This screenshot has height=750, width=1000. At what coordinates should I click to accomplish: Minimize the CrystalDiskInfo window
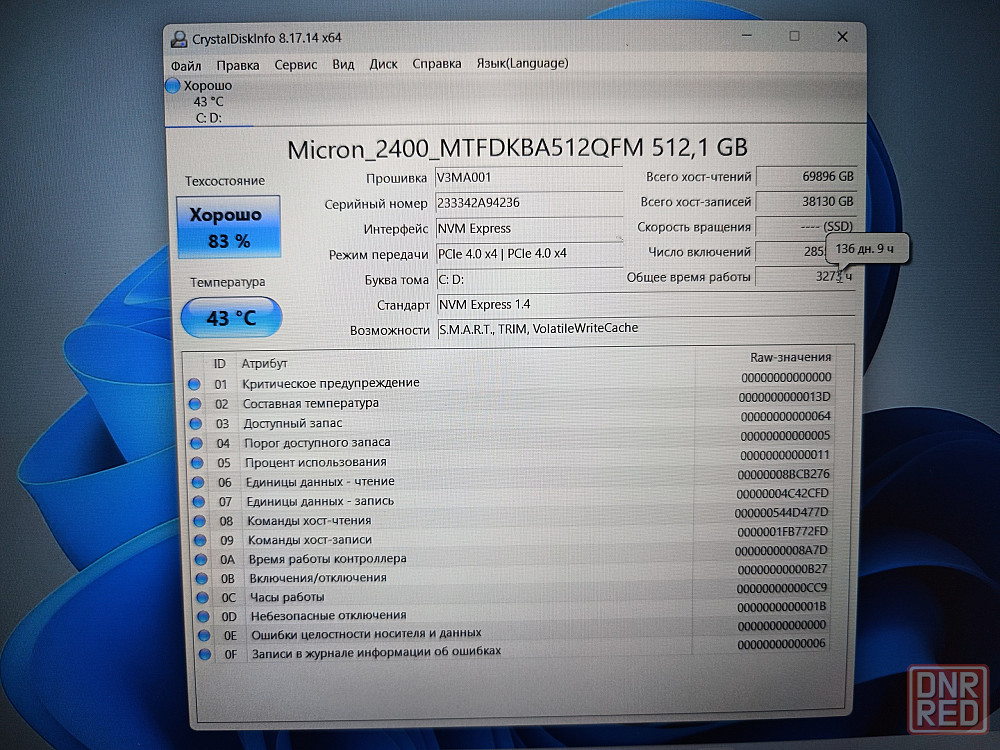click(747, 36)
